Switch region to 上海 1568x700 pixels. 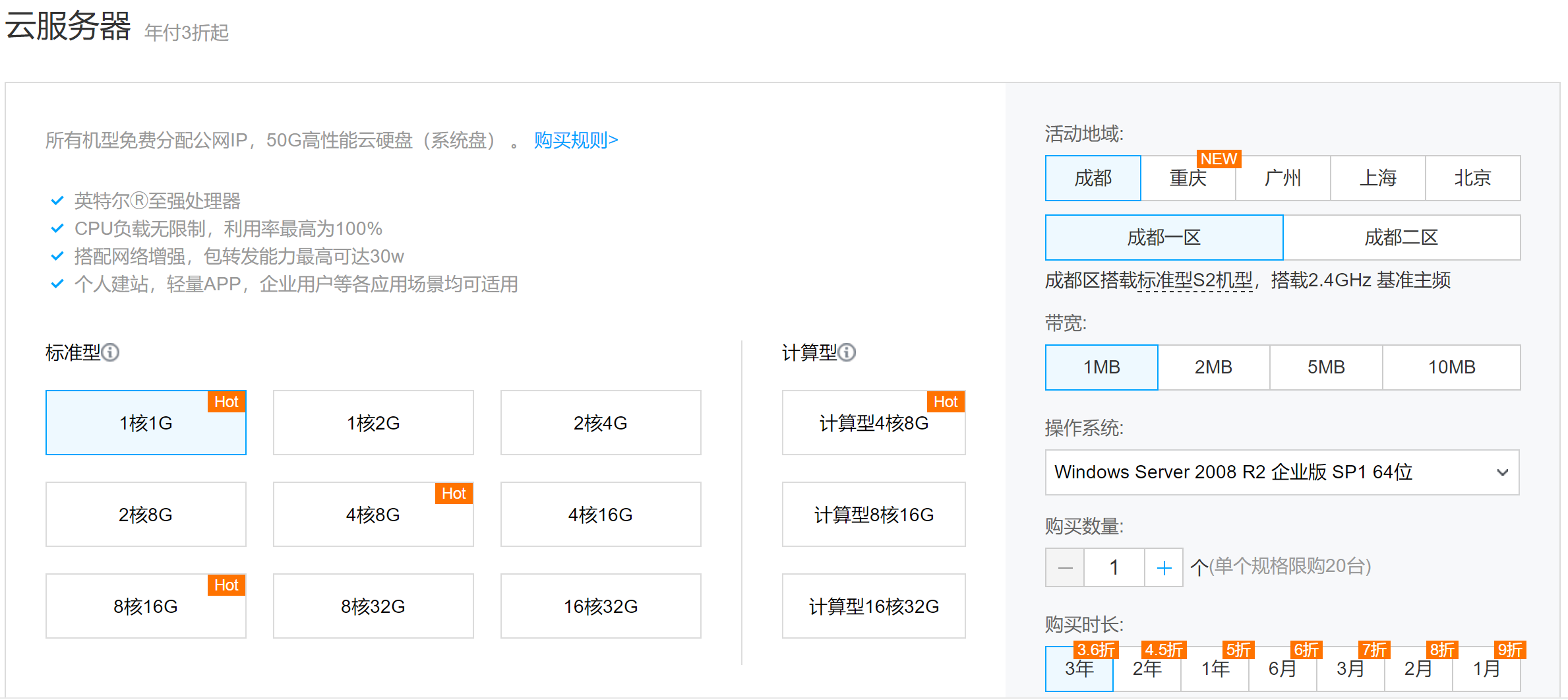pos(1377,178)
